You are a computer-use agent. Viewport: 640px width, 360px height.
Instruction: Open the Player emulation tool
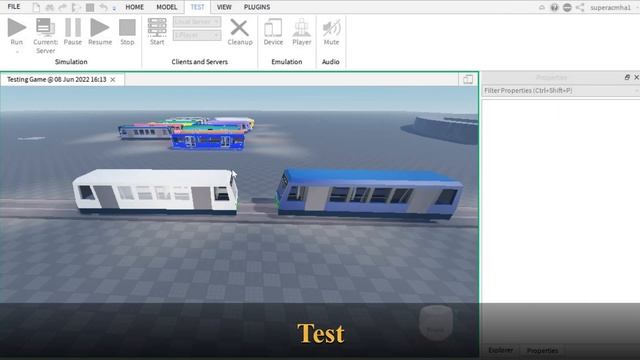302,31
